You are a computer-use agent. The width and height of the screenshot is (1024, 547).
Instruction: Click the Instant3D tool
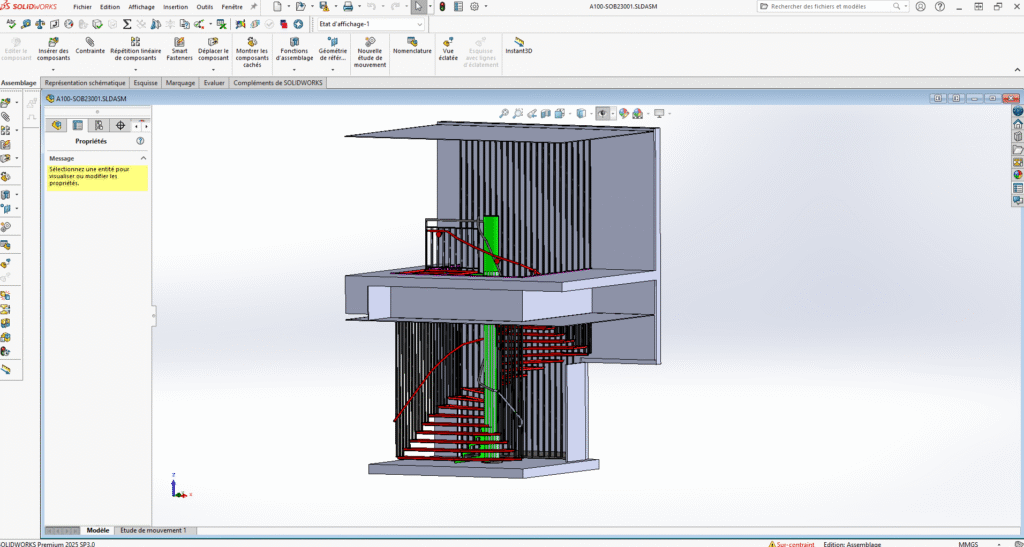click(x=519, y=42)
